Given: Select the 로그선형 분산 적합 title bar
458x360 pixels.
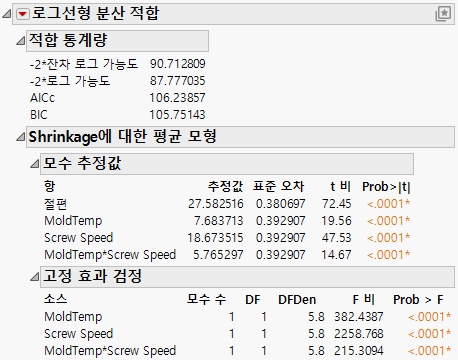Looking at the screenshot, I should [x=233, y=14].
